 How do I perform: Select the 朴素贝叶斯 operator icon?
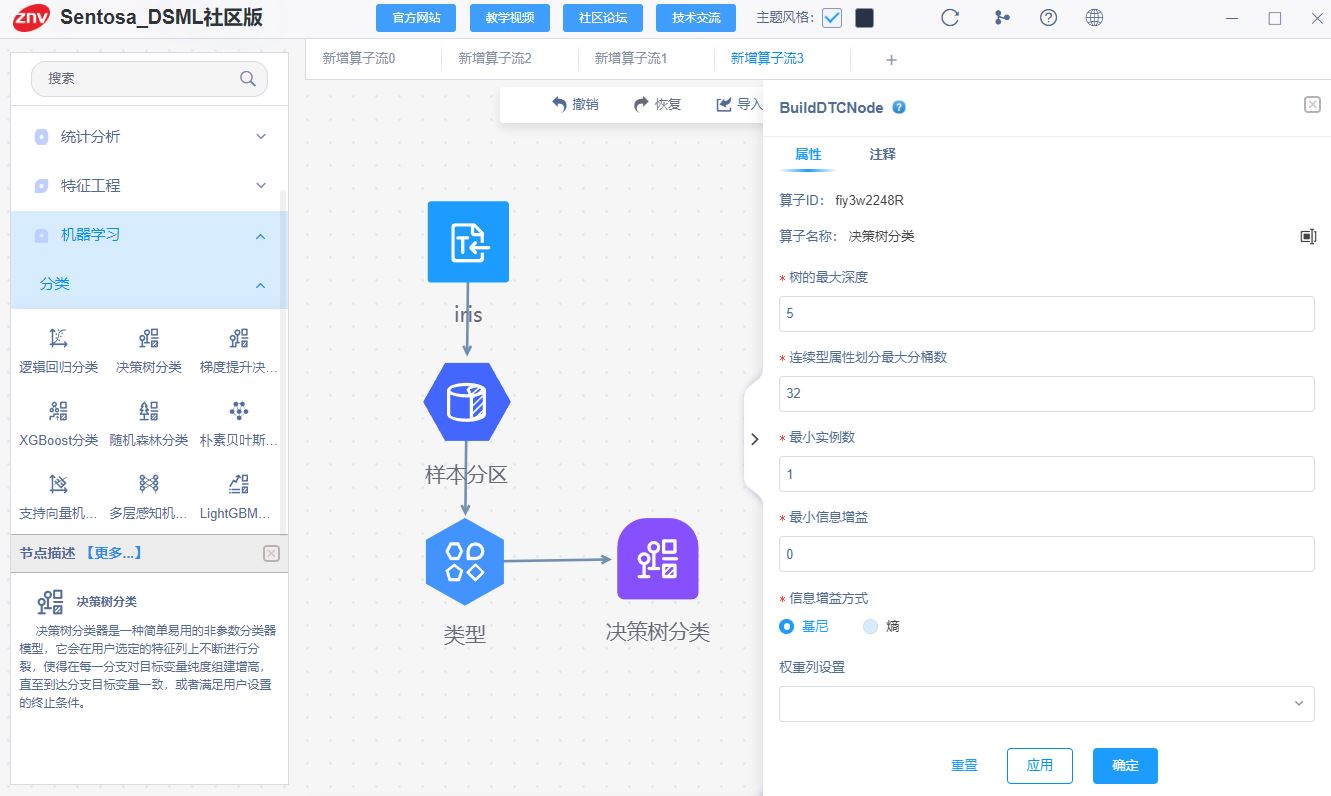(x=239, y=411)
